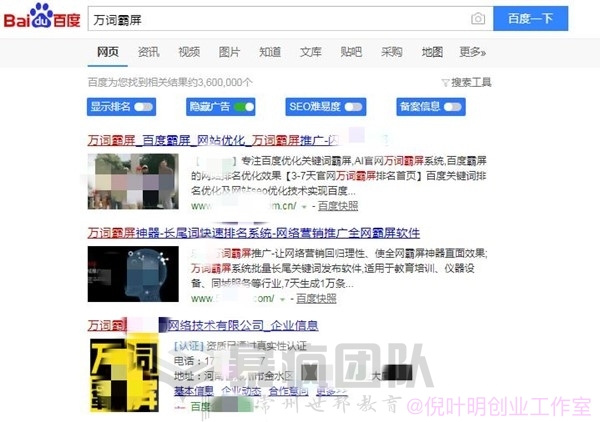Open 百度快照 of the second result

[316, 298]
